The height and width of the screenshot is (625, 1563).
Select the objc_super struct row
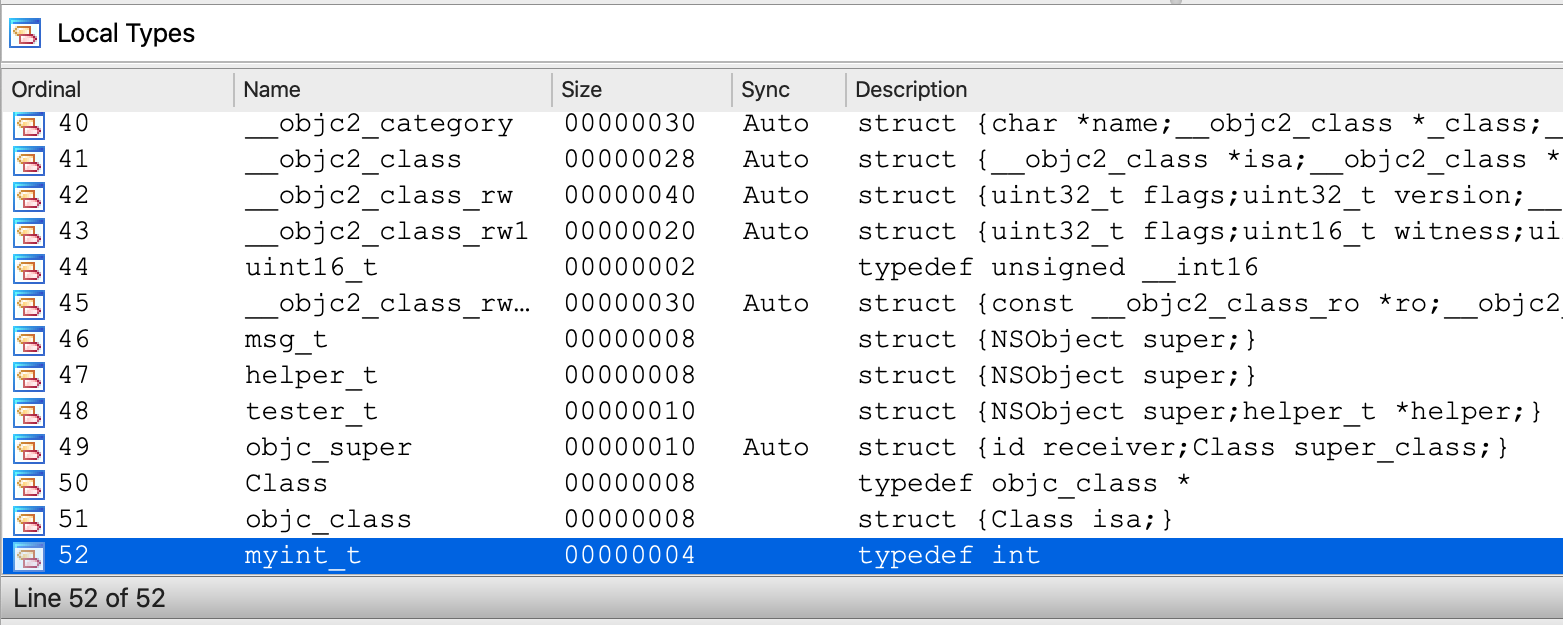328,448
